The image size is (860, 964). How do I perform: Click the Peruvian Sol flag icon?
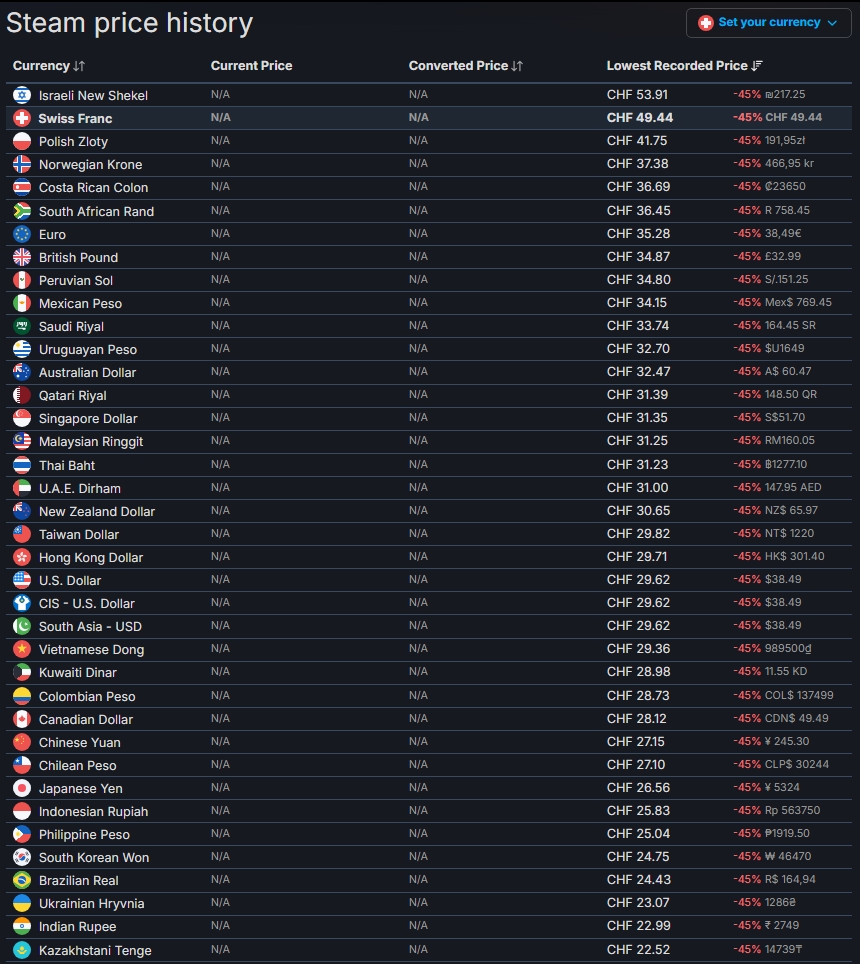point(22,280)
